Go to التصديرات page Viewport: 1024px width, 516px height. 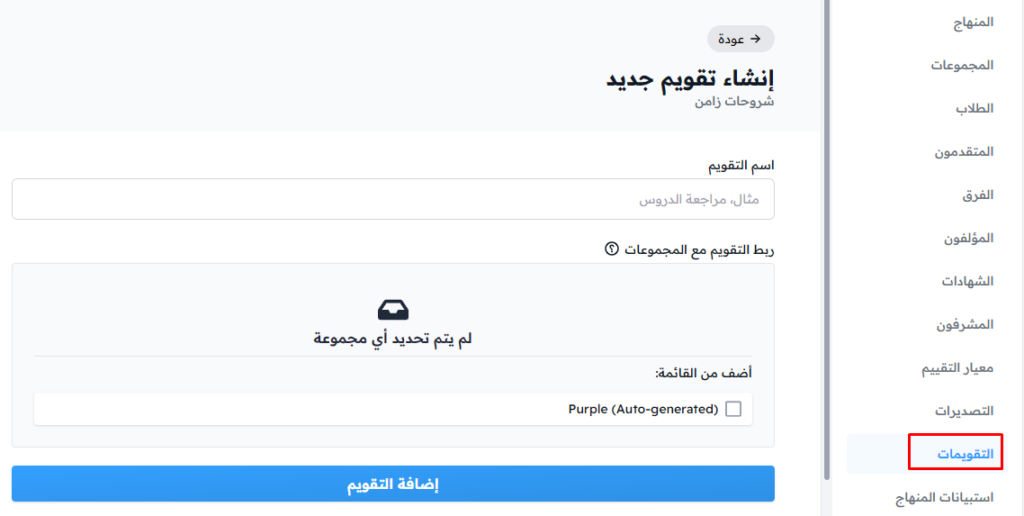click(x=964, y=411)
